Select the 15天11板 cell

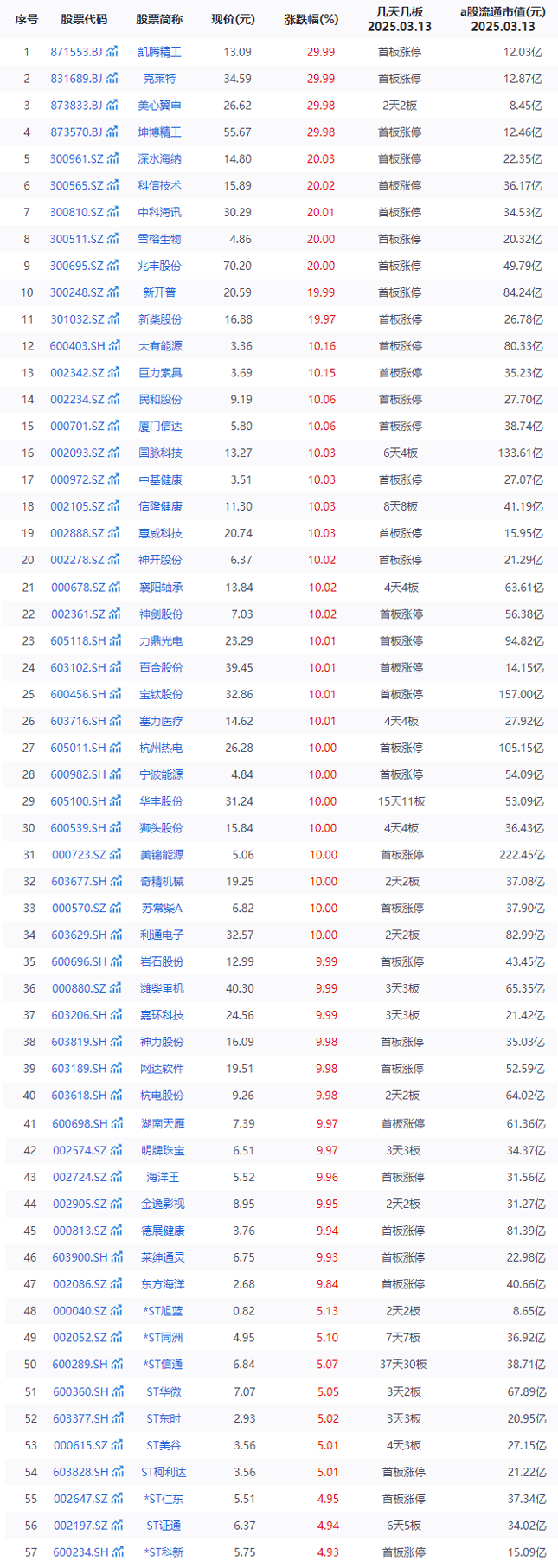pyautogui.click(x=401, y=801)
